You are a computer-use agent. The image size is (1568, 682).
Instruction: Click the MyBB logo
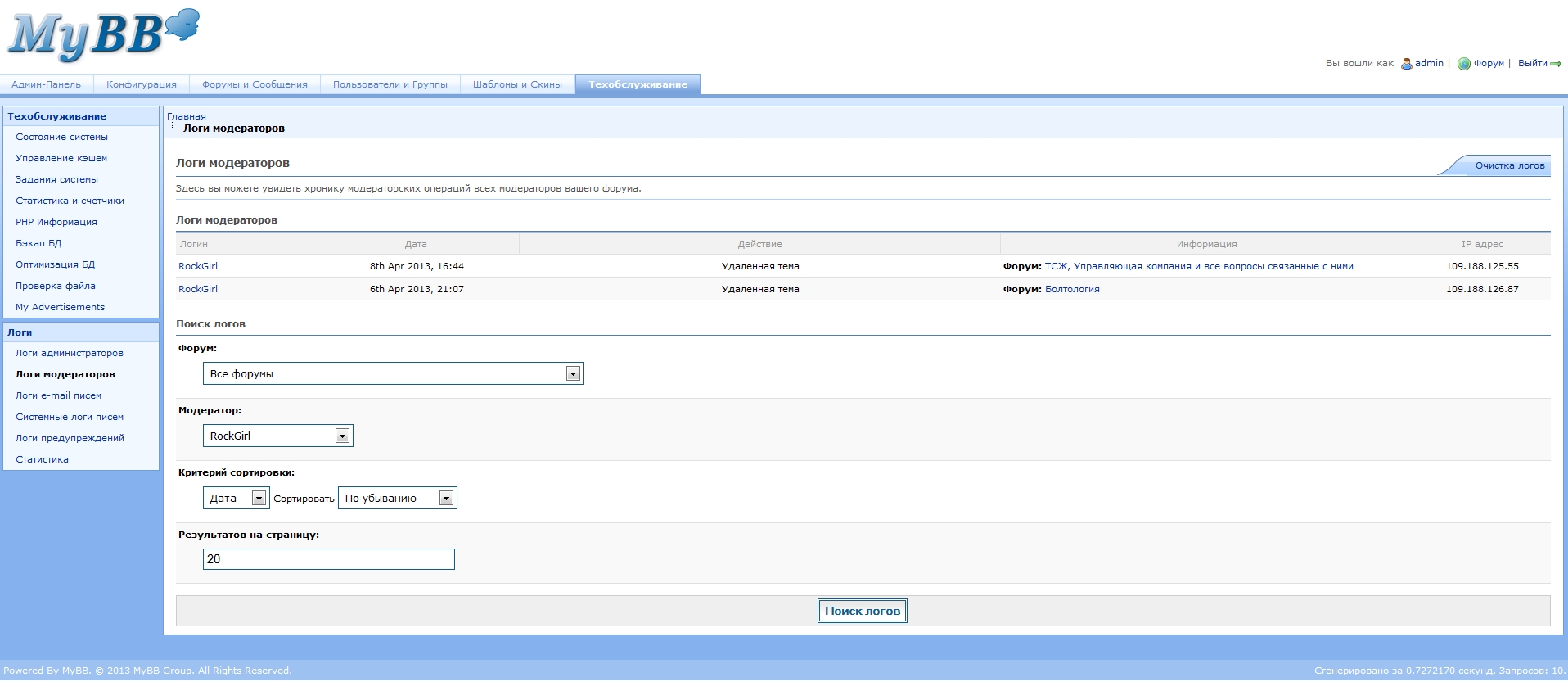[103, 35]
